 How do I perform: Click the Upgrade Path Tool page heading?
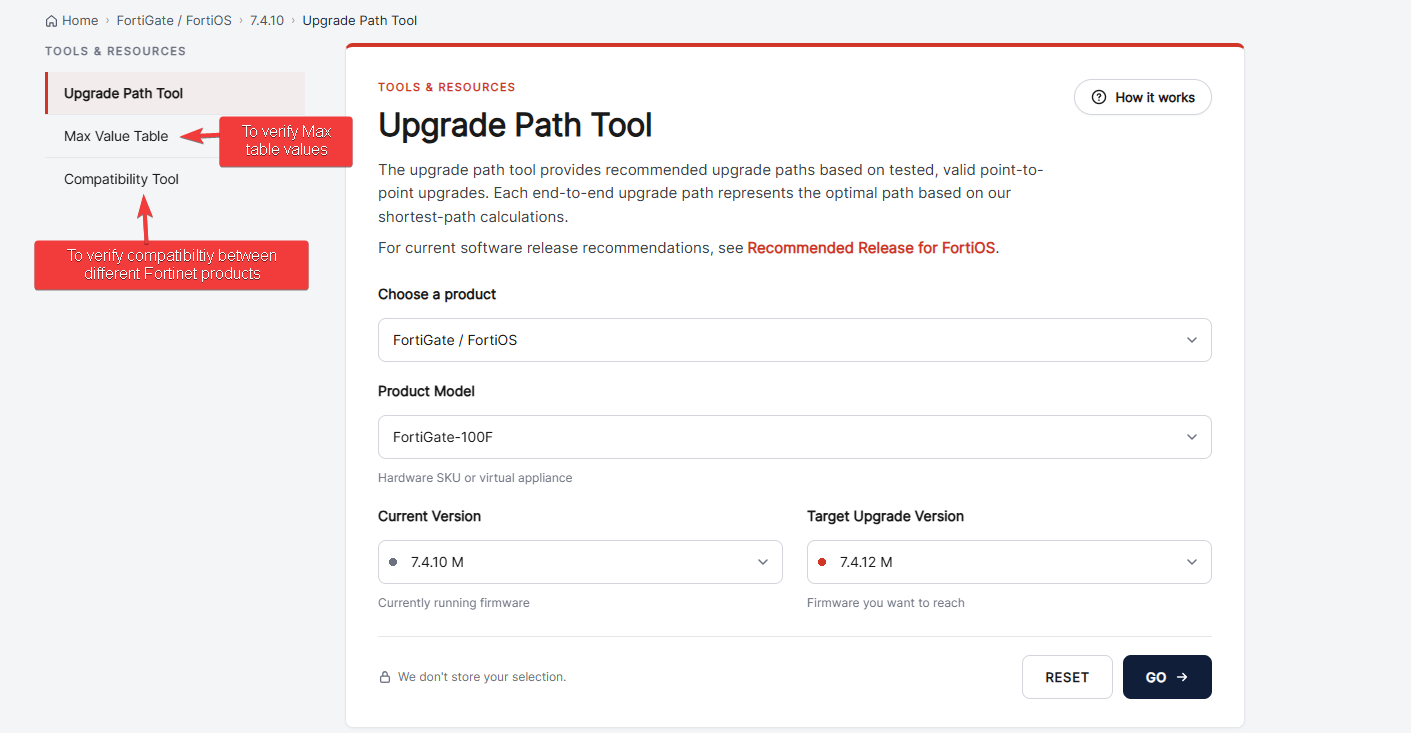(x=515, y=125)
